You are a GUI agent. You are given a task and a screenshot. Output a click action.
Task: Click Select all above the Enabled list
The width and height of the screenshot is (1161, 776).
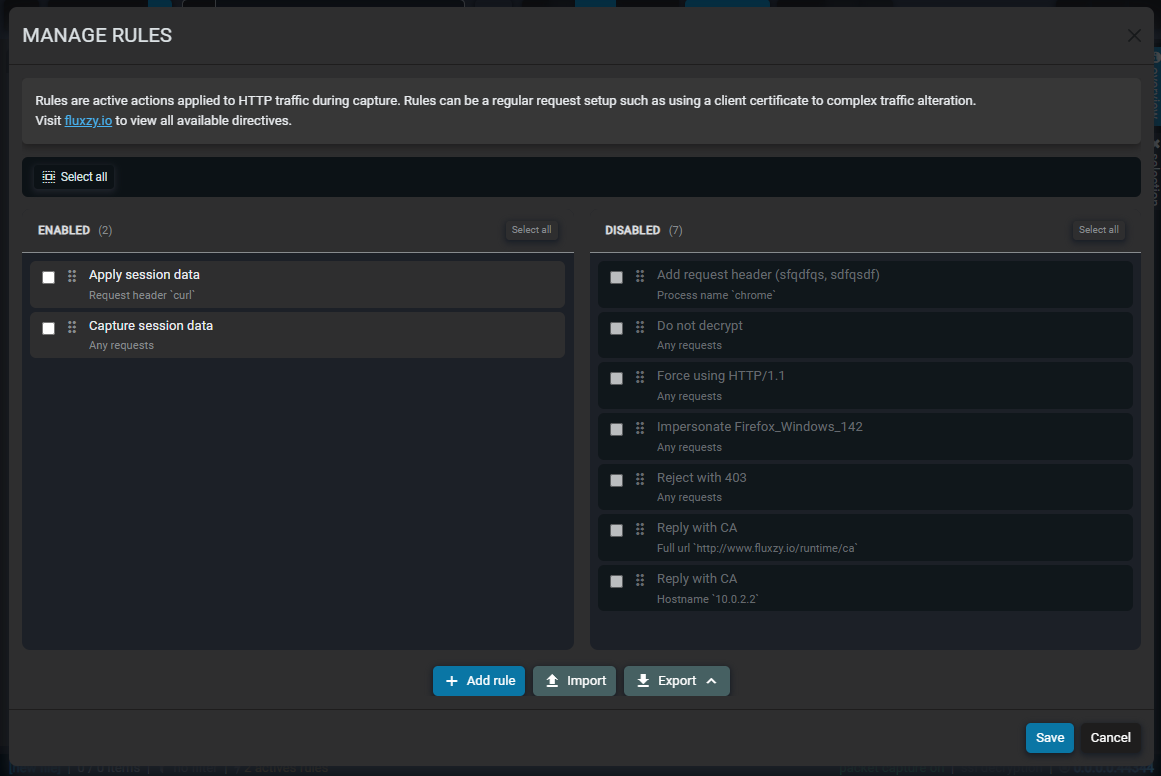tap(531, 229)
